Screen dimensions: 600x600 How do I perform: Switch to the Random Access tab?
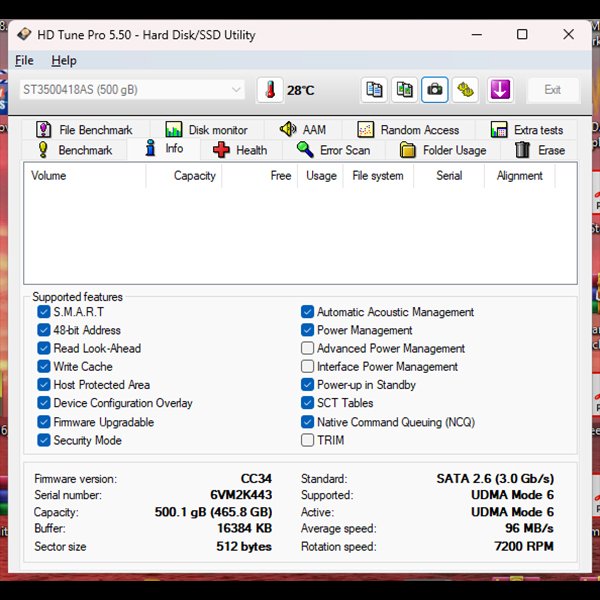(408, 130)
